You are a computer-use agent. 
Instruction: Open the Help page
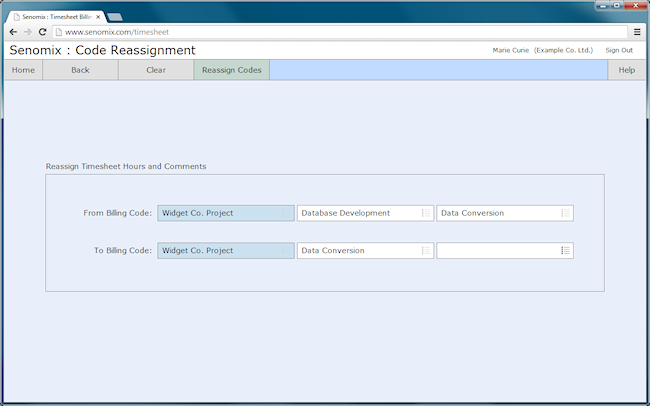627,70
